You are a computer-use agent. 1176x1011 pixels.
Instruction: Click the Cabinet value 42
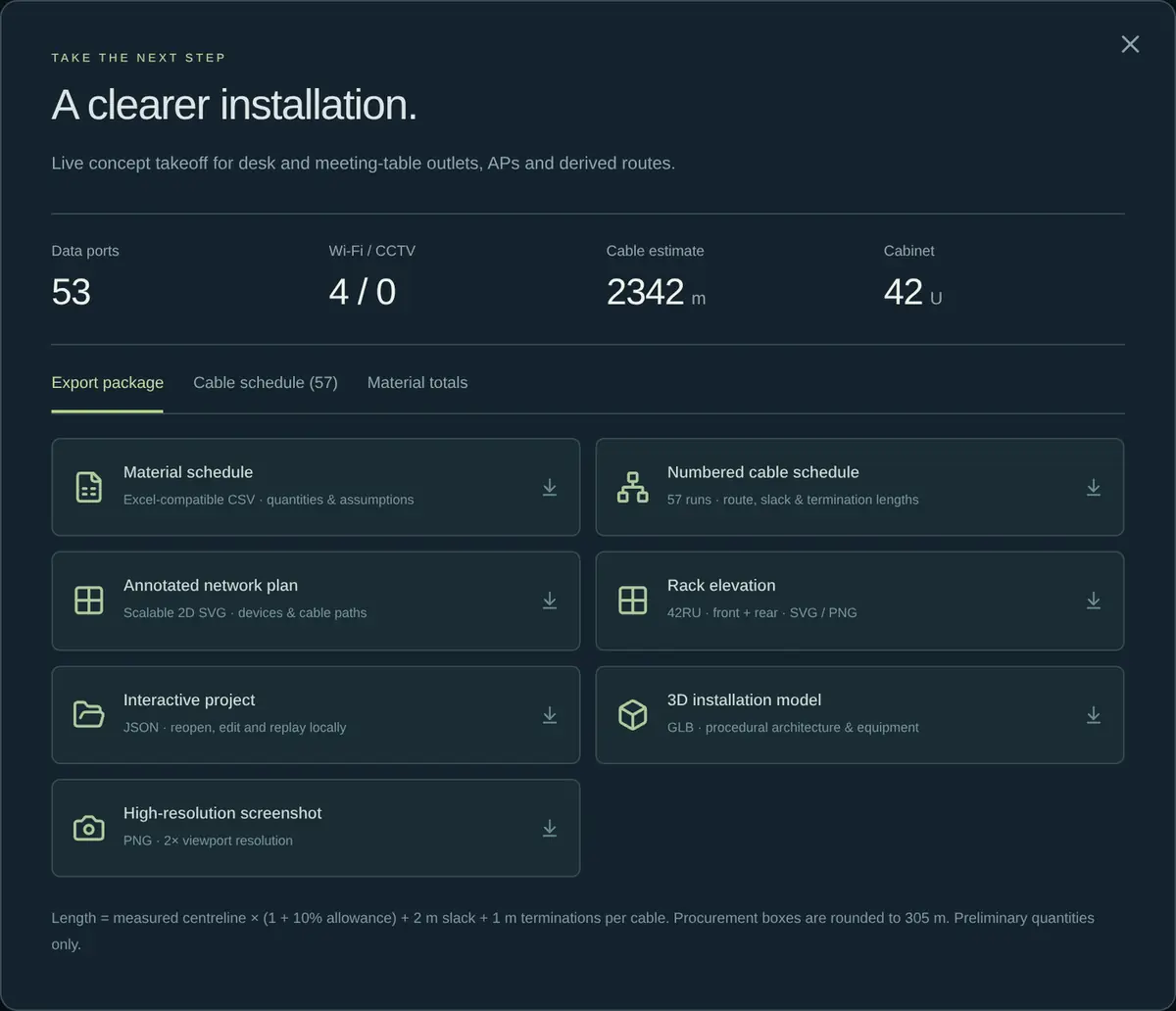point(904,292)
